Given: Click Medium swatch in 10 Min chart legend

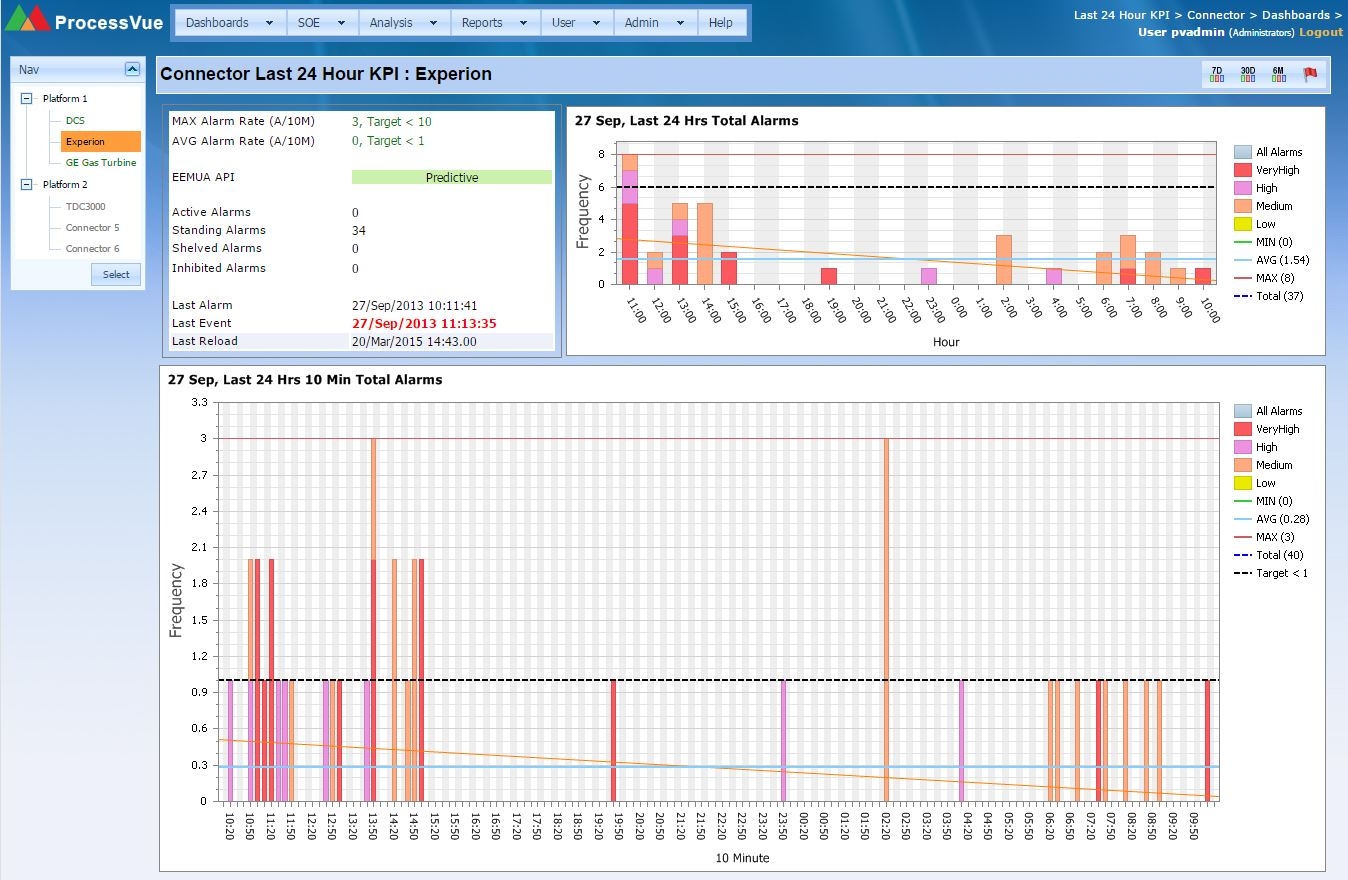Looking at the screenshot, I should click(x=1243, y=465).
